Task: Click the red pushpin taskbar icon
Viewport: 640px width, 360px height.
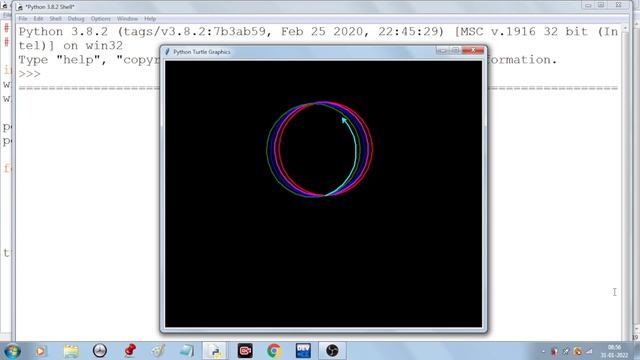Action: point(130,351)
